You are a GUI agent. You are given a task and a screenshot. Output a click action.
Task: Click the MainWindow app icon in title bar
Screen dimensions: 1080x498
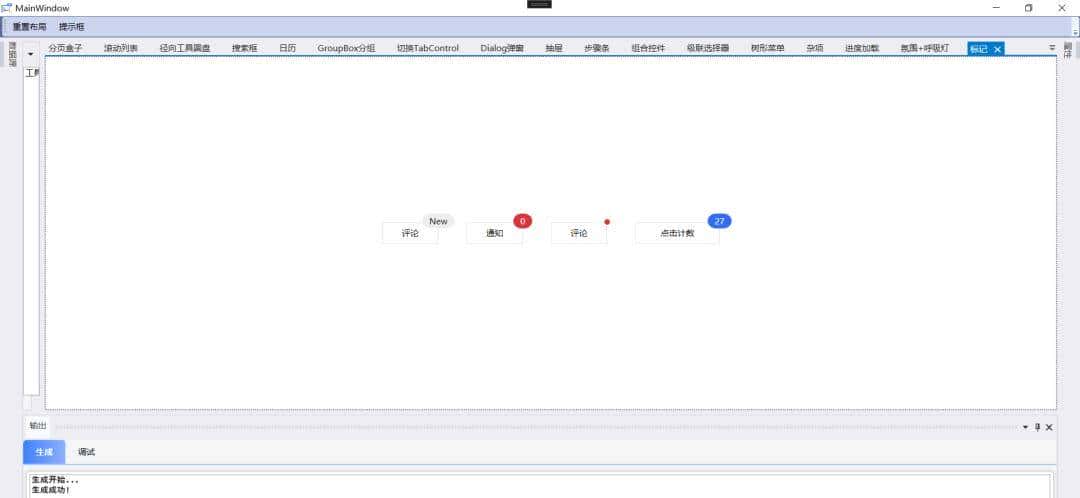6,8
